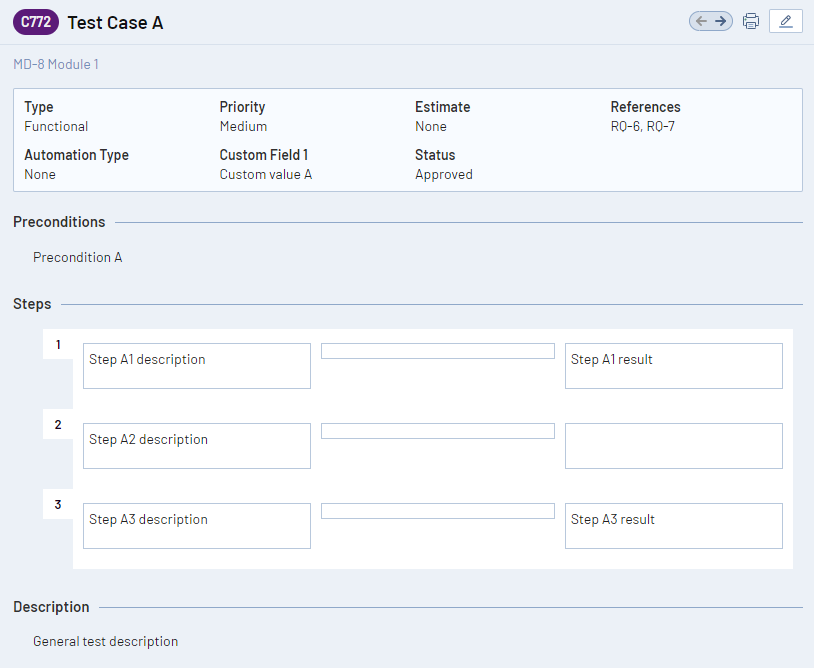
Task: Open reference R0-6
Action: (x=625, y=127)
